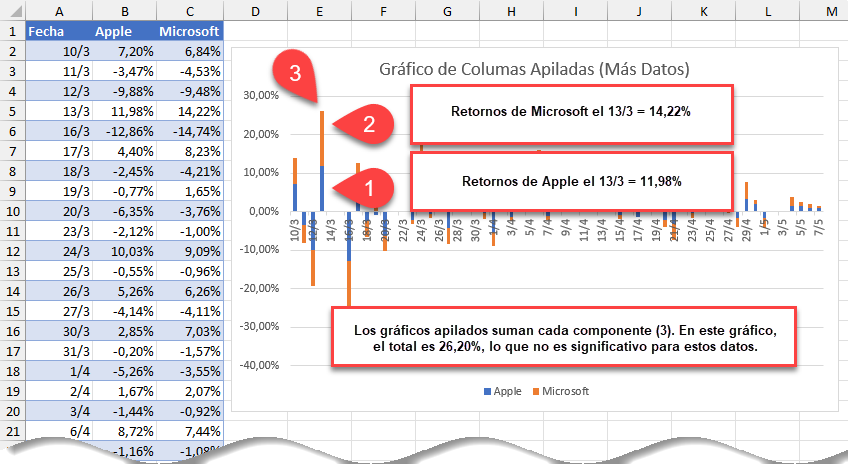
Task: Click the 30,00% vertical axis label
Action: pyautogui.click(x=261, y=96)
